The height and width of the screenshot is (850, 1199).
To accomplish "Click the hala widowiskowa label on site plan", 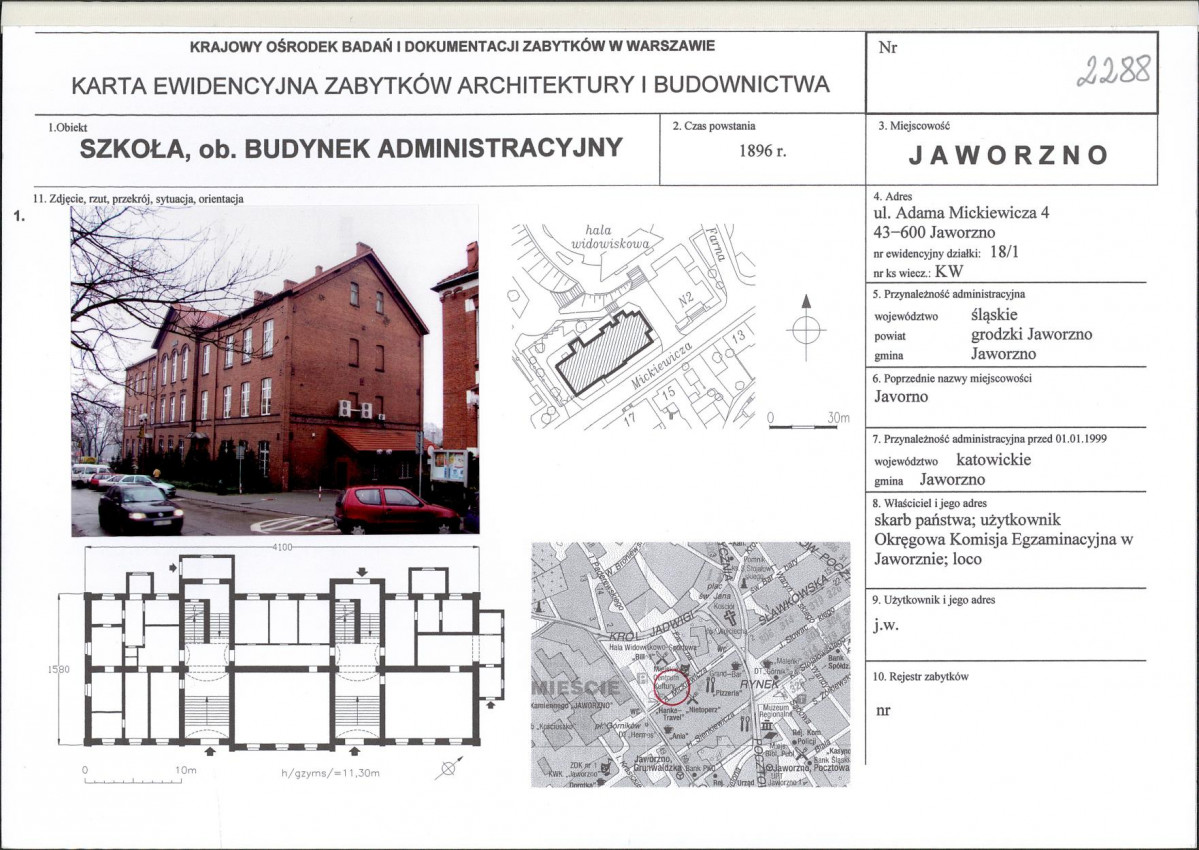I will click(x=611, y=237).
